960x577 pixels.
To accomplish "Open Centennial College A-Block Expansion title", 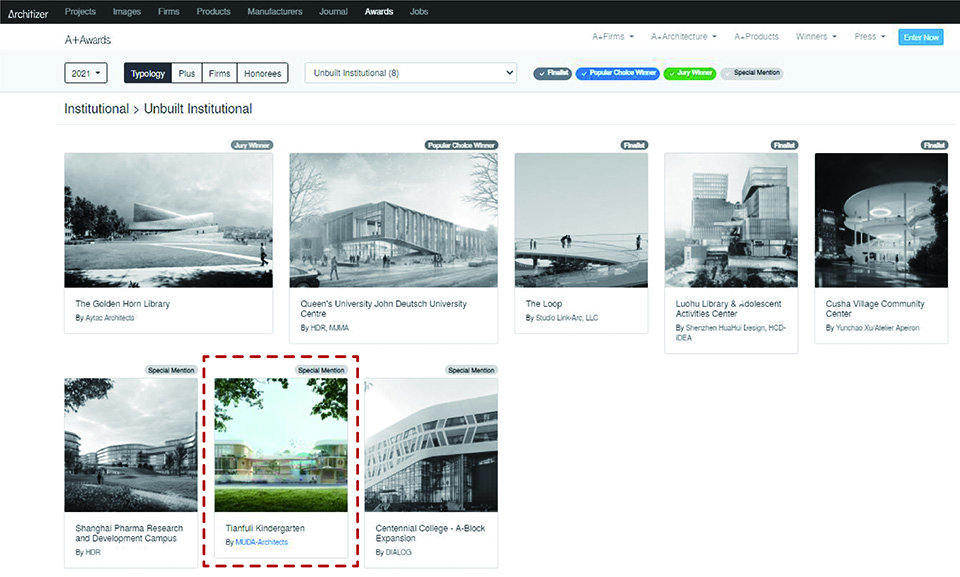I will coord(430,533).
